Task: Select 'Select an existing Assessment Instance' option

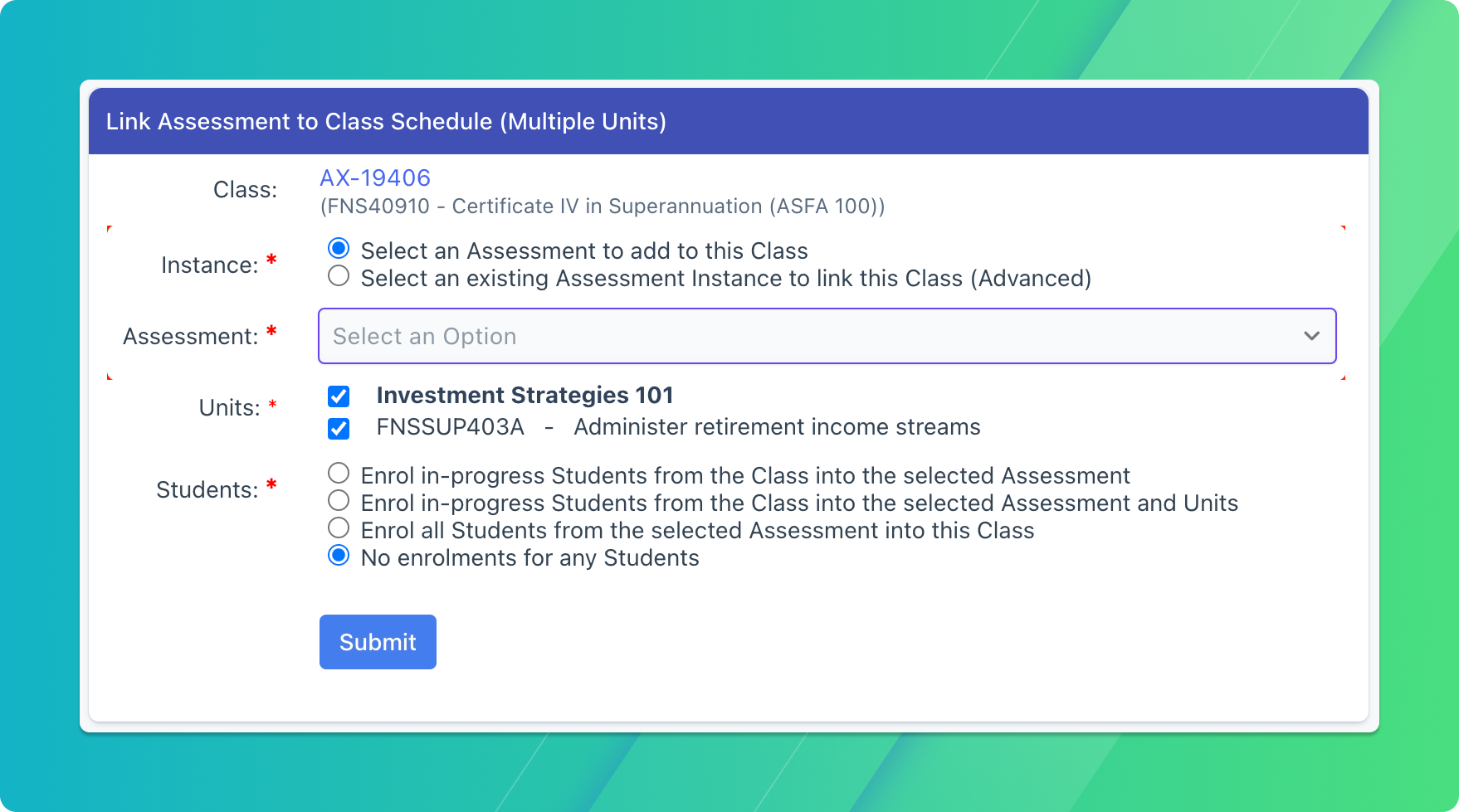Action: coord(338,276)
